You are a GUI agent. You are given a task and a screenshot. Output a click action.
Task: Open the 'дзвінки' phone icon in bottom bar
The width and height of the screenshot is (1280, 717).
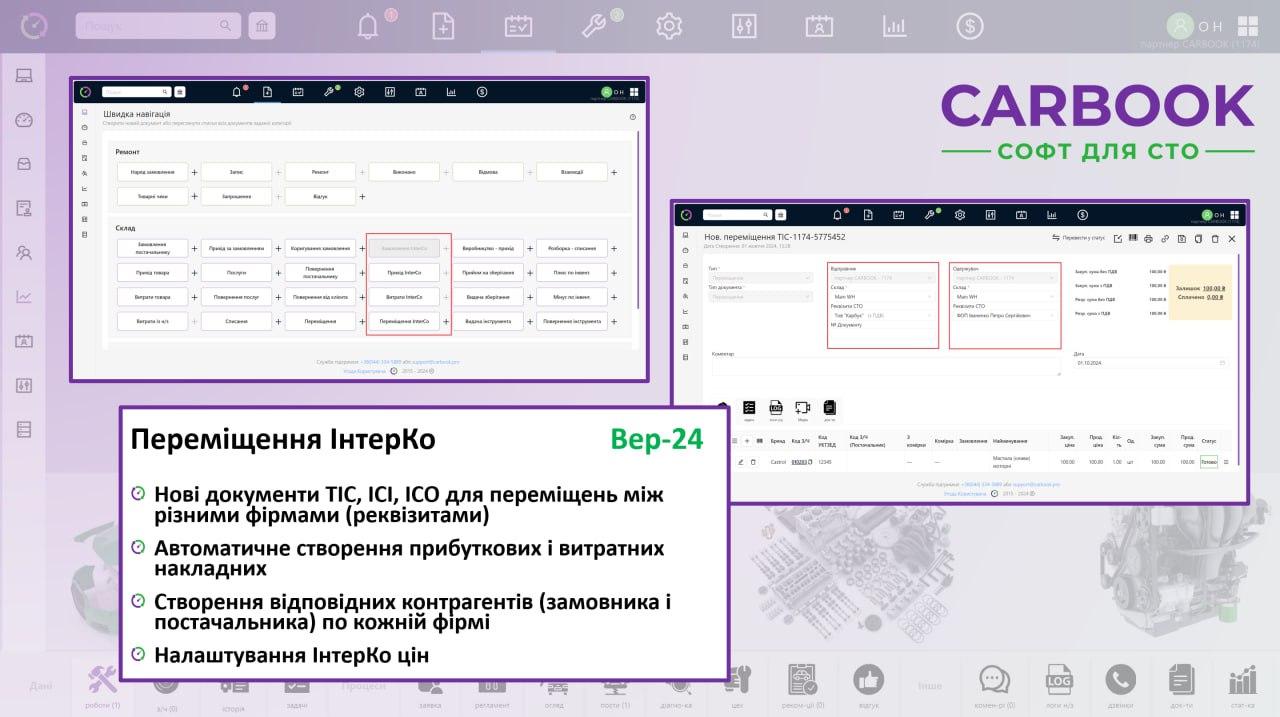[1121, 685]
